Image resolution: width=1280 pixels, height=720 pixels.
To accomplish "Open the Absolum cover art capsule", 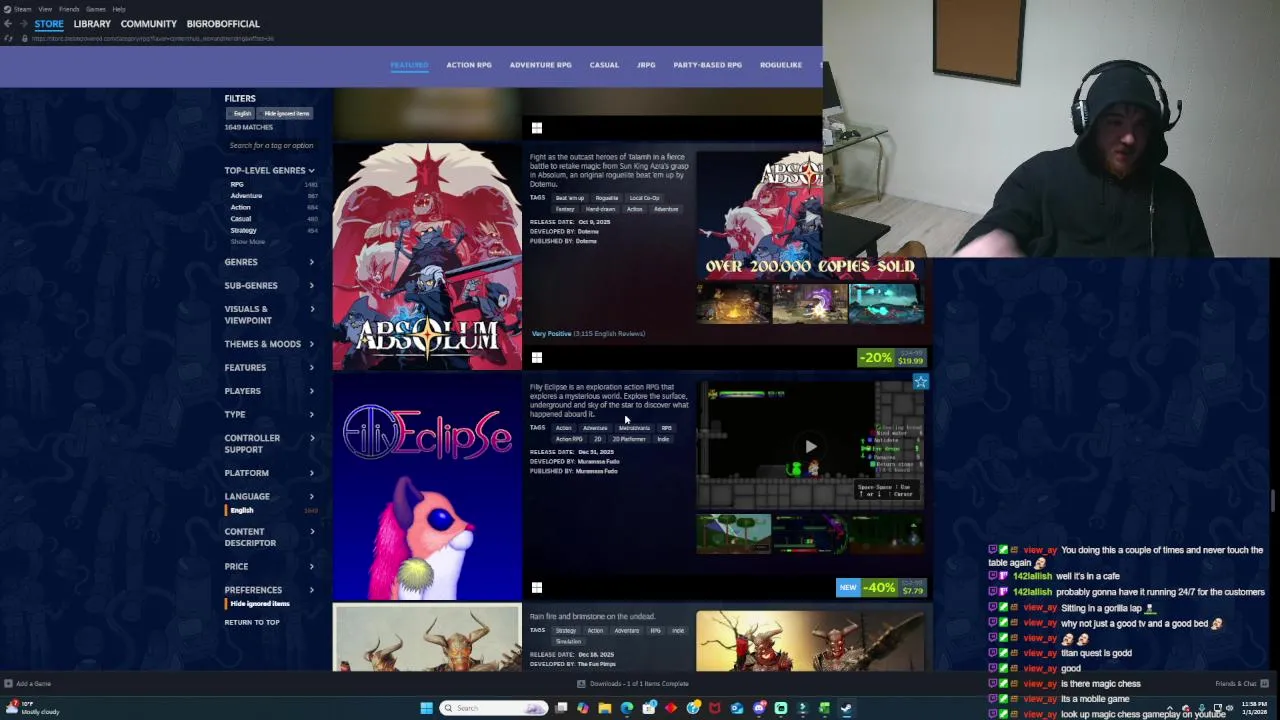I will point(427,256).
